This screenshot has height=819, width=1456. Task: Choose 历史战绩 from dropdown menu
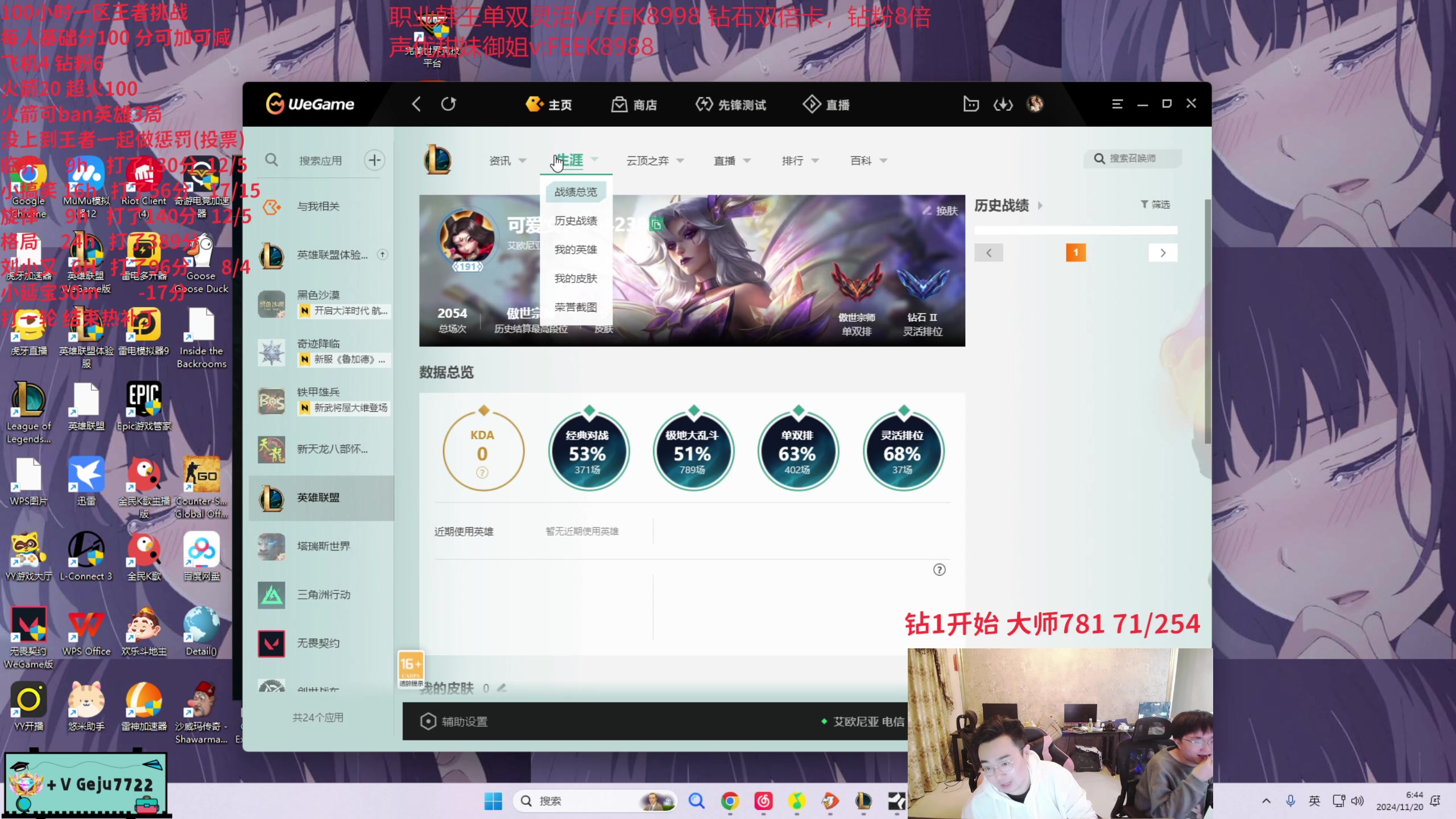tap(576, 221)
